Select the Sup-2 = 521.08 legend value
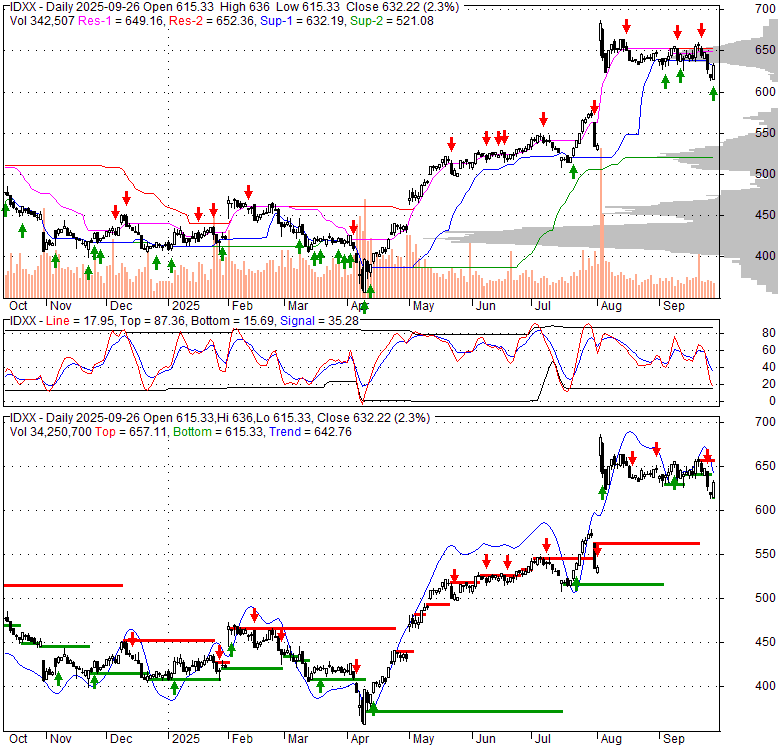The height and width of the screenshot is (745, 780). point(391,21)
